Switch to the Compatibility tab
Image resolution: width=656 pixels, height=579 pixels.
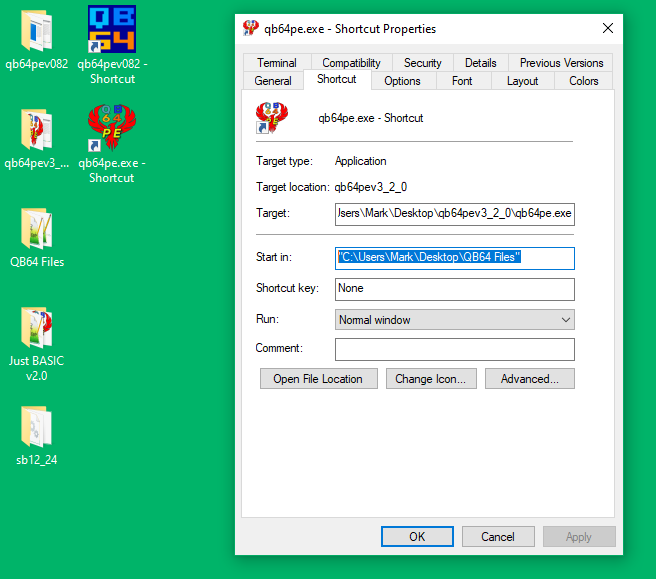(x=351, y=63)
